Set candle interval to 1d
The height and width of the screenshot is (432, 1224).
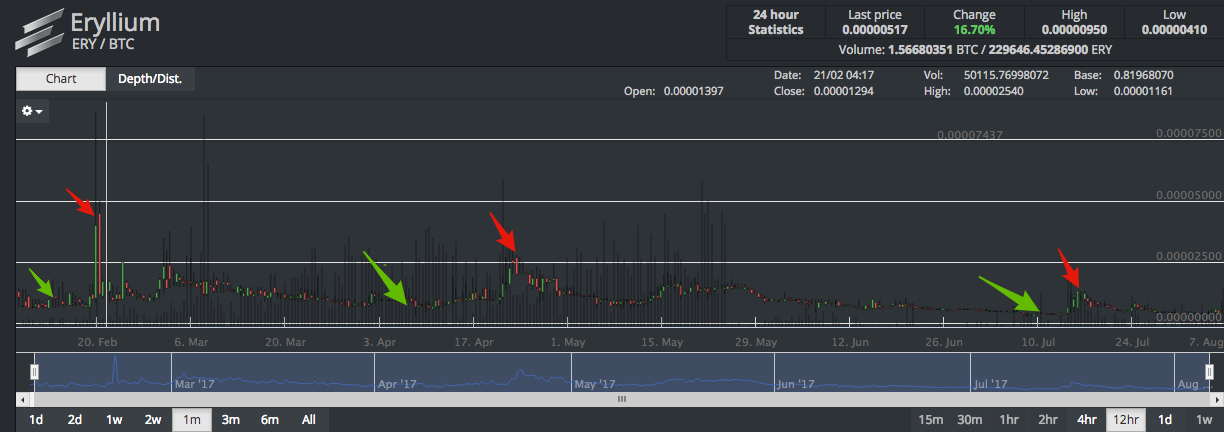[x=1165, y=420]
